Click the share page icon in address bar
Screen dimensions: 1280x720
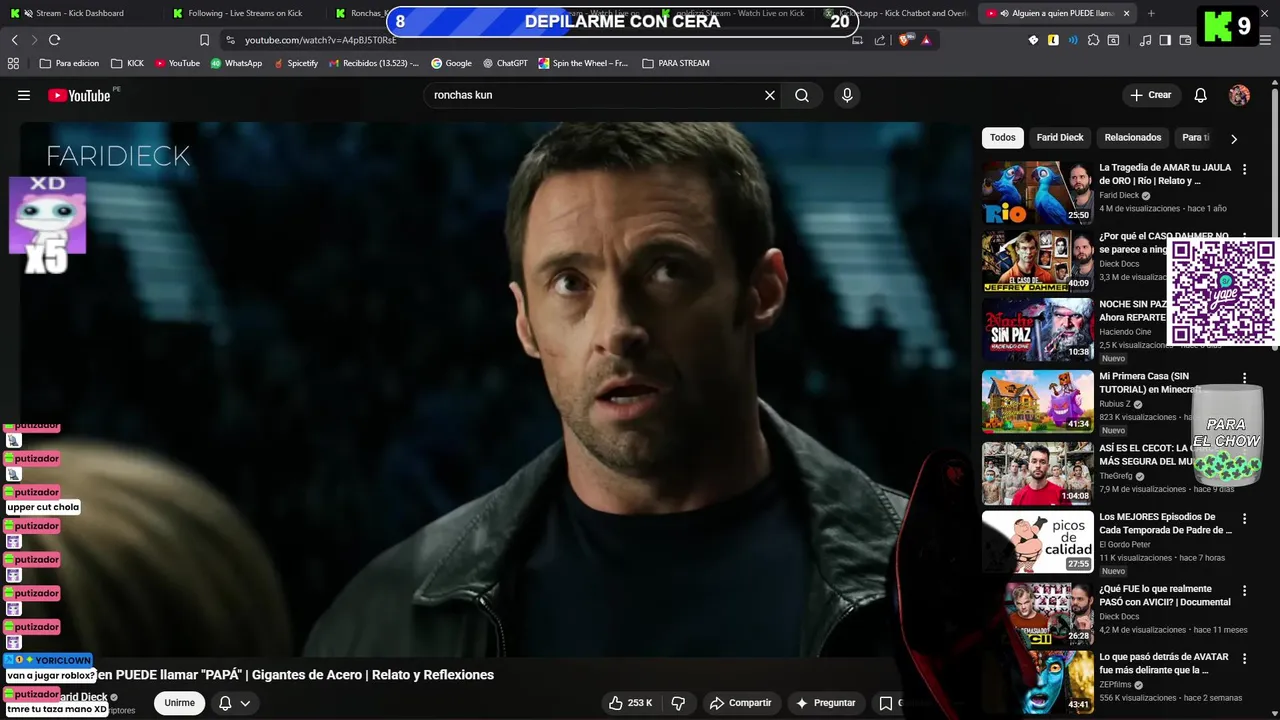coord(879,40)
